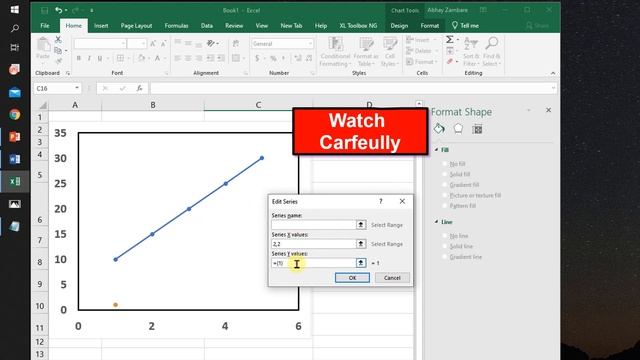Image resolution: width=640 pixels, height=360 pixels.
Task: Open the font name dropdown
Action: [x=122, y=44]
